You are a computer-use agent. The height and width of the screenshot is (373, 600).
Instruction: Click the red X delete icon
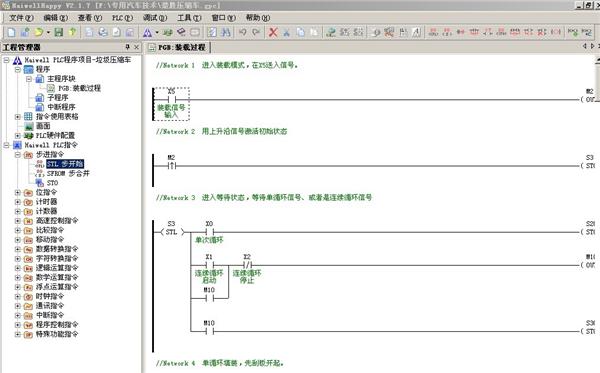(273, 33)
